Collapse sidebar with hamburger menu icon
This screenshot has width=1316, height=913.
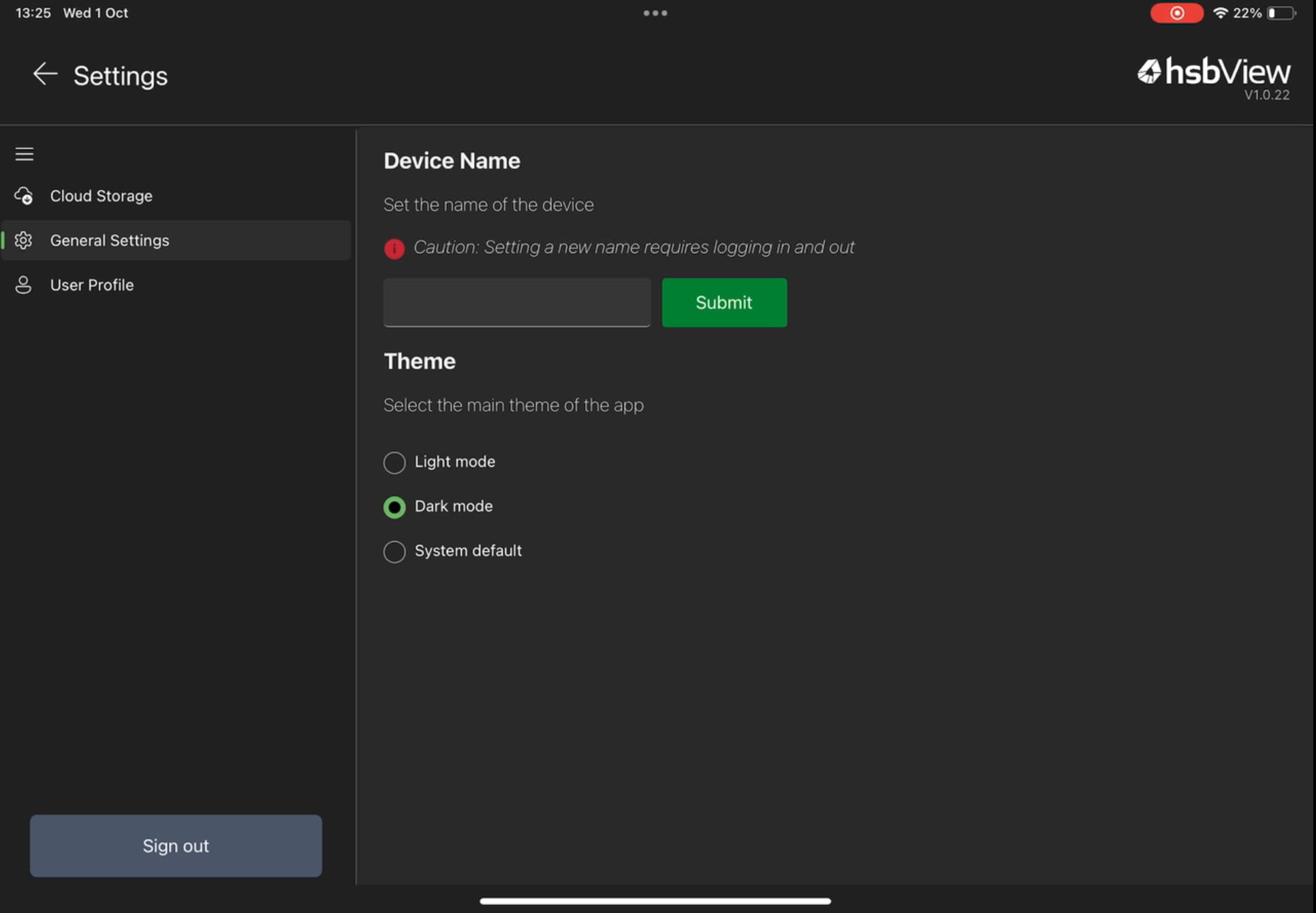pyautogui.click(x=25, y=154)
